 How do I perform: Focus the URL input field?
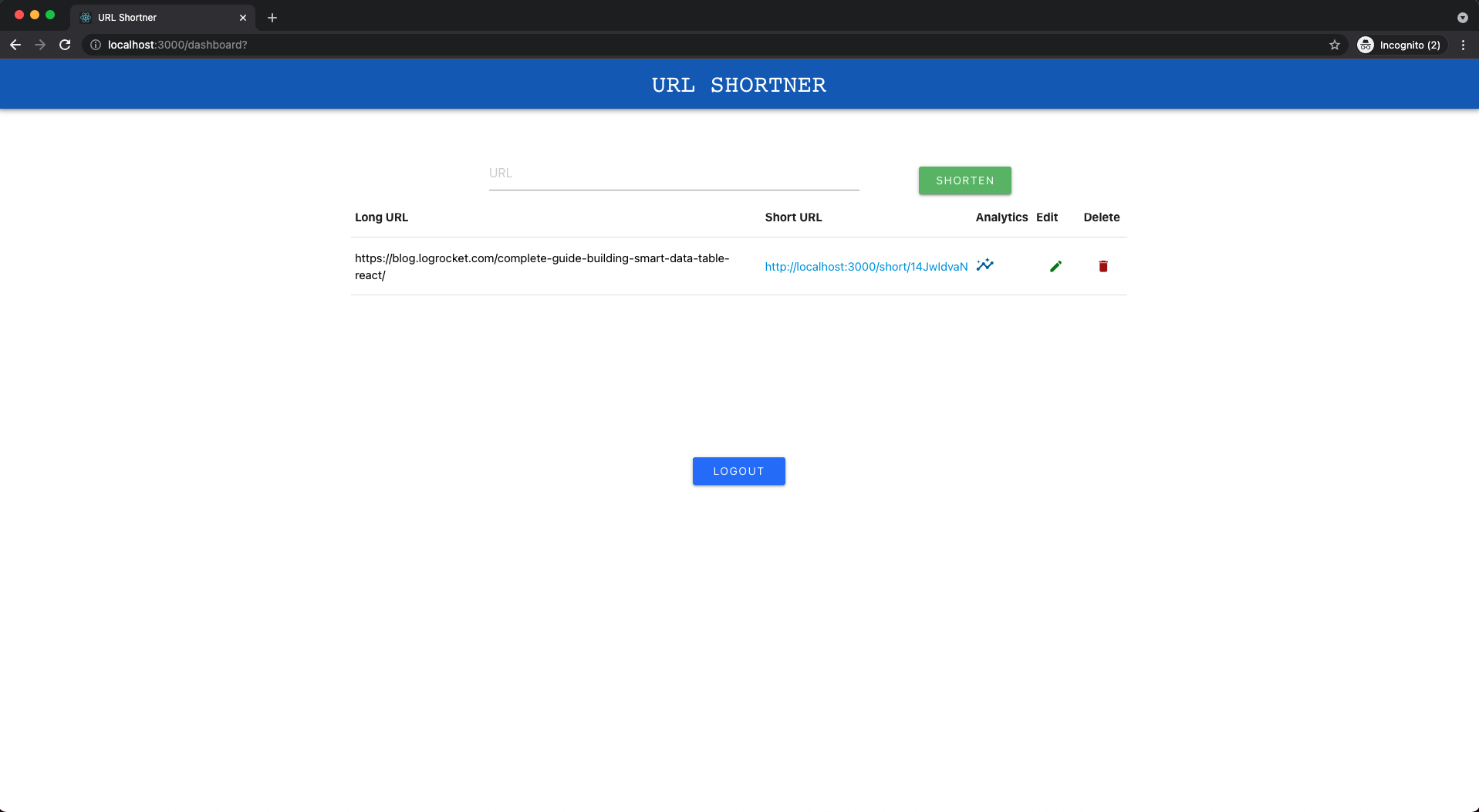(x=674, y=173)
